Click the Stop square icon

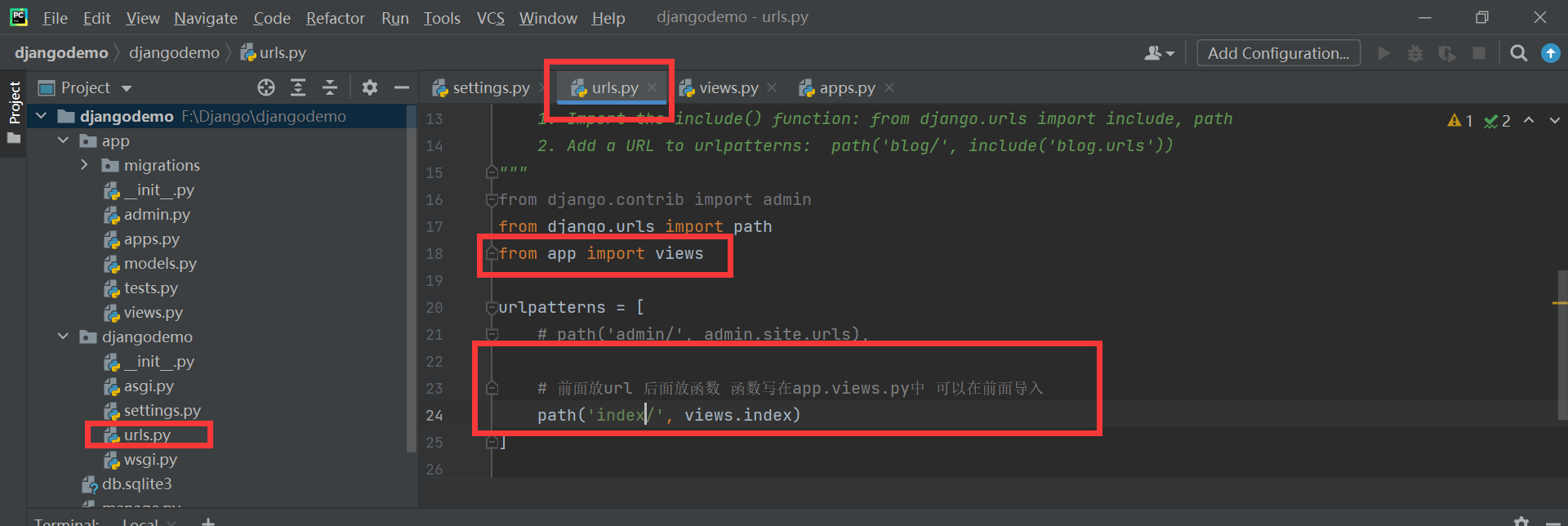(1478, 53)
